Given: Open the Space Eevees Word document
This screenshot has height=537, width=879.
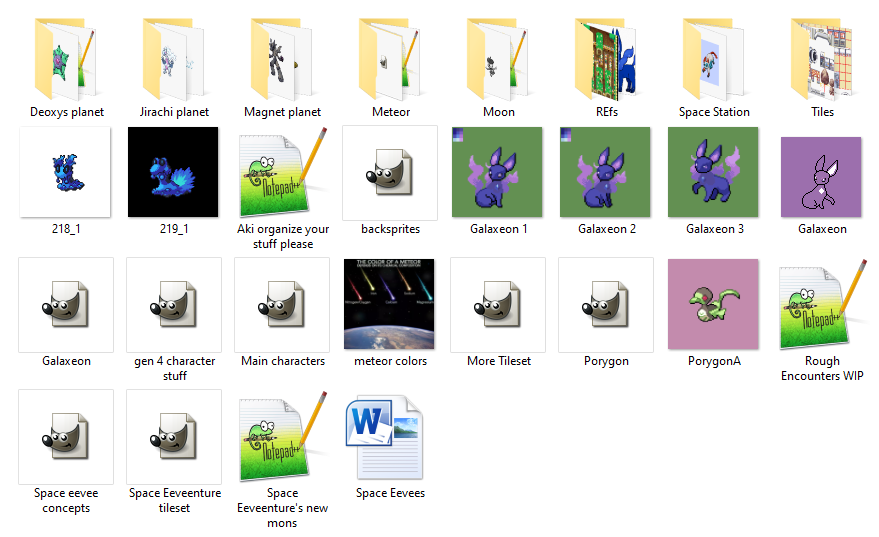Looking at the screenshot, I should click(390, 439).
